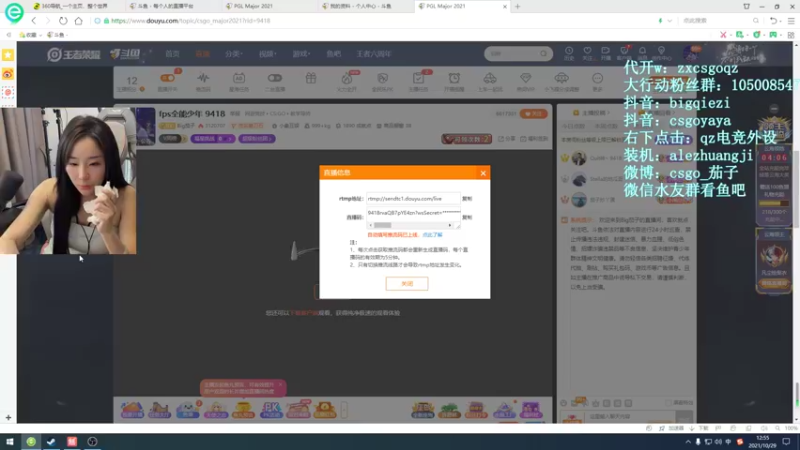The height and width of the screenshot is (450, 800).
Task: Open the checklist tasks icon with badge
Action: click(x=418, y=78)
